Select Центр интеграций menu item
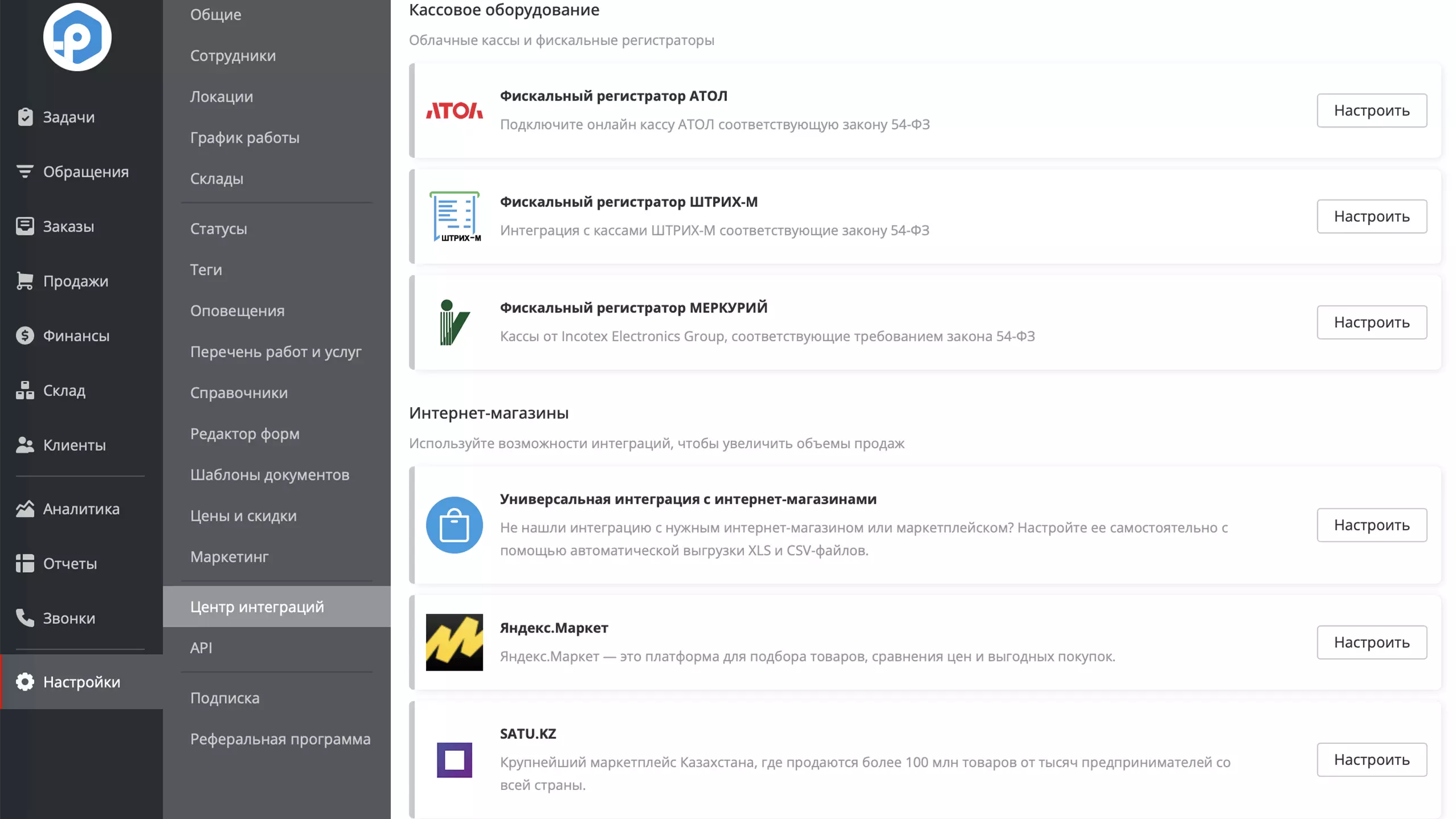Screen dimensions: 1456x819 (x=276, y=606)
